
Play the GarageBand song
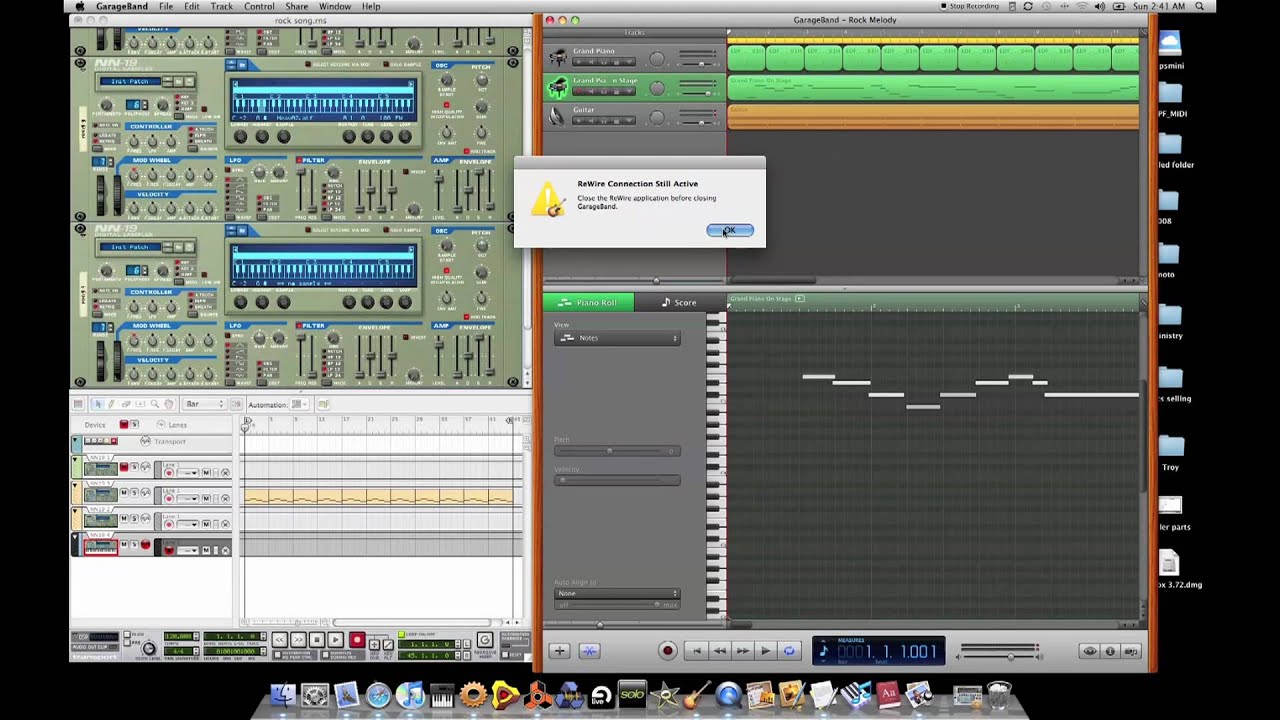coord(765,651)
